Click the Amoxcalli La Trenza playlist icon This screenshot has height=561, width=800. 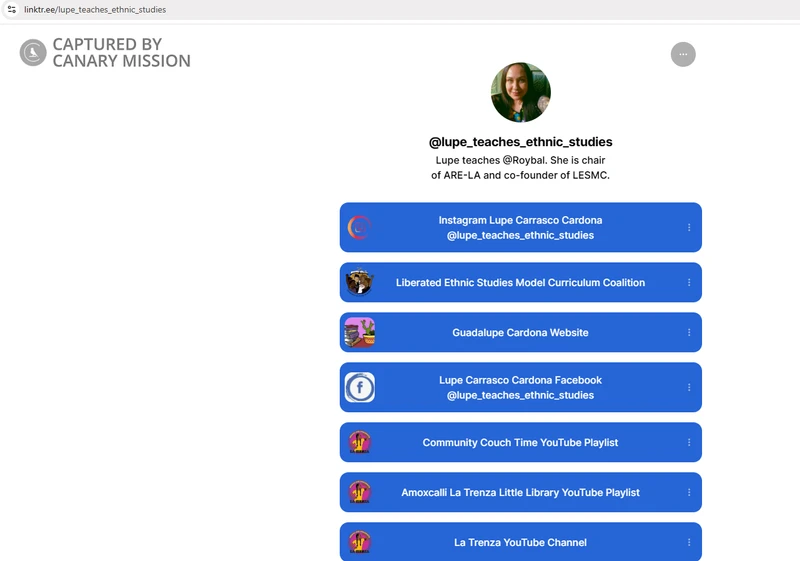(x=360, y=493)
